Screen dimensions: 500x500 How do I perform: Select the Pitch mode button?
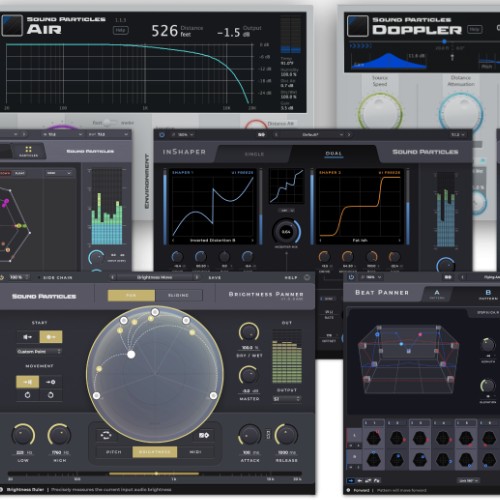coord(114,452)
